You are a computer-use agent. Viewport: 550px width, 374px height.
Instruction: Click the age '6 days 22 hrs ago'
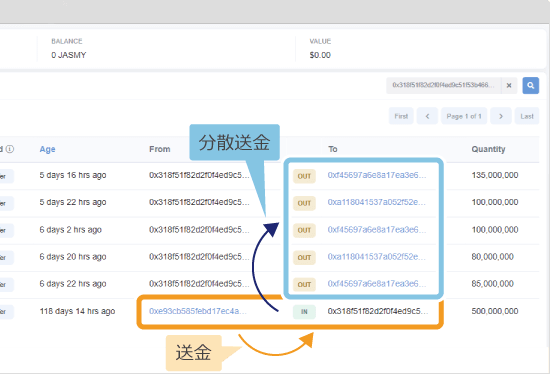click(73, 284)
